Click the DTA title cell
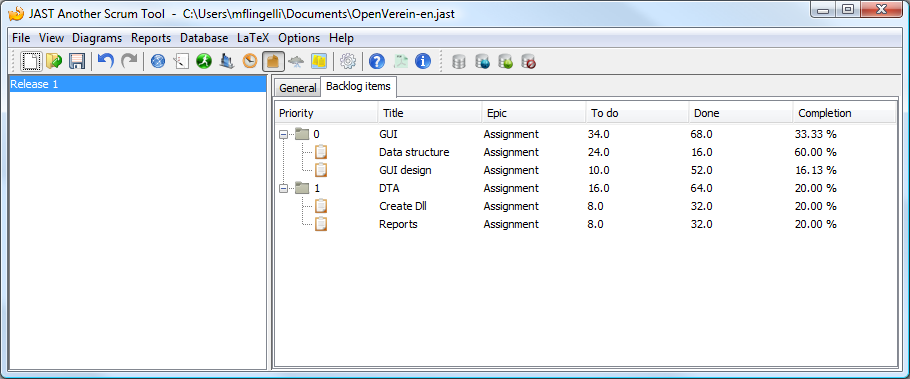This screenshot has width=910, height=379. click(x=389, y=188)
